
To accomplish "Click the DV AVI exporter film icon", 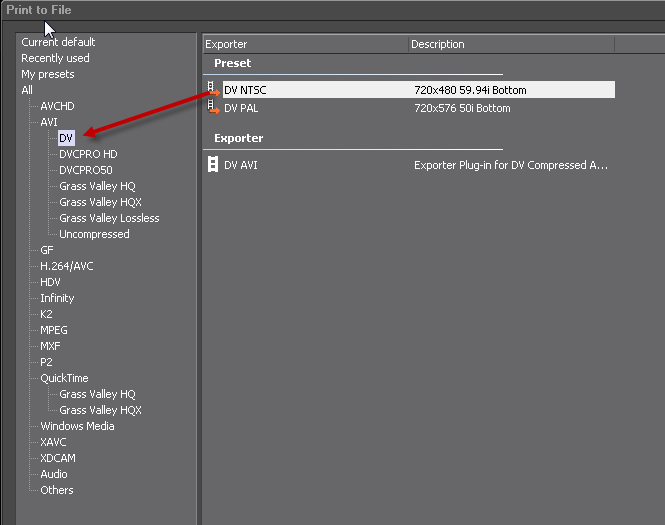I will (x=212, y=165).
